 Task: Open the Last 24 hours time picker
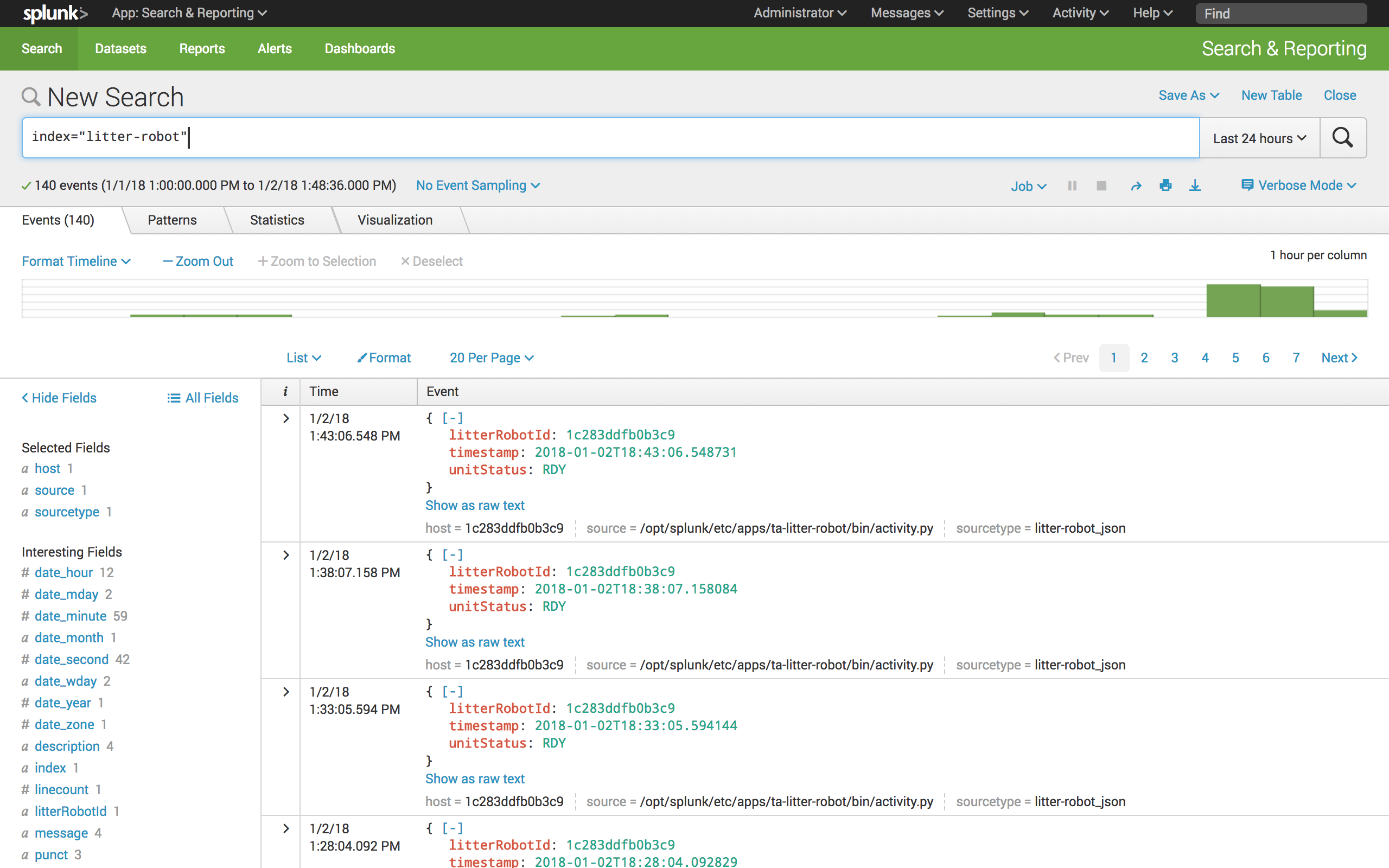(1260, 138)
